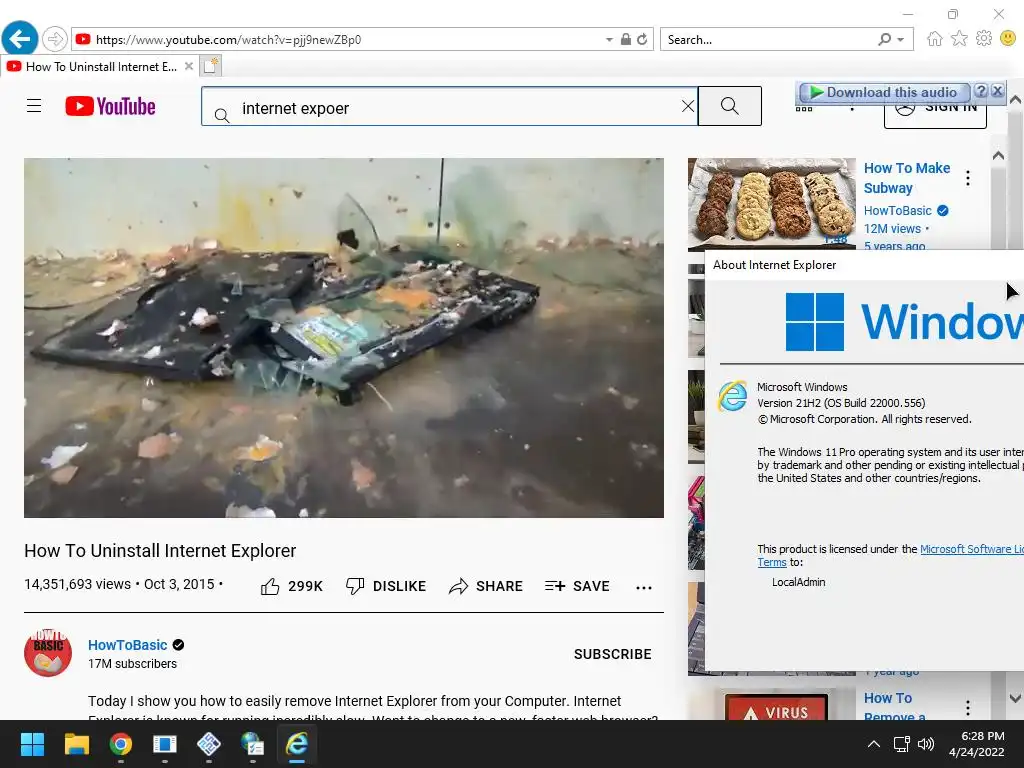Switch to Internet Explorer taskbar icon
The width and height of the screenshot is (1024, 768).
coord(296,744)
